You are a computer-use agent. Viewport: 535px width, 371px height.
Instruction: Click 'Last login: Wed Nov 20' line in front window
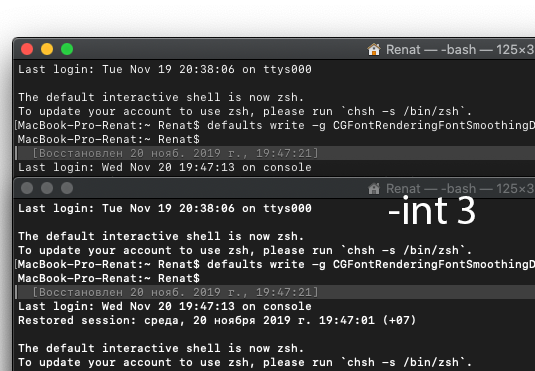165,167
